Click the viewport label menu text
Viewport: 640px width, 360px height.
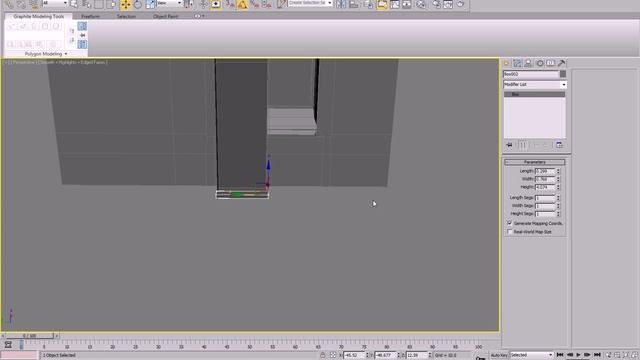pyautogui.click(x=55, y=62)
